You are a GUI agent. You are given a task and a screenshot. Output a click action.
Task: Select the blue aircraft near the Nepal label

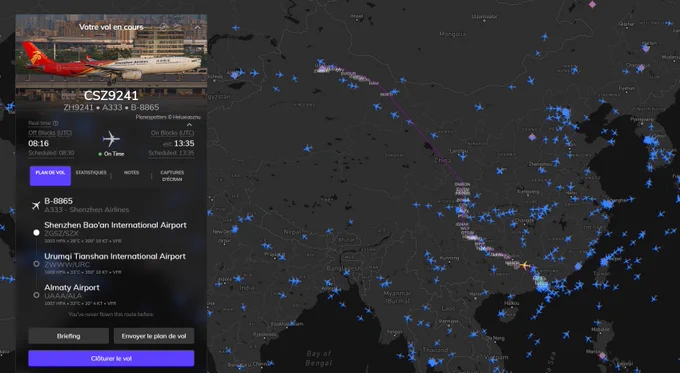tap(305, 237)
